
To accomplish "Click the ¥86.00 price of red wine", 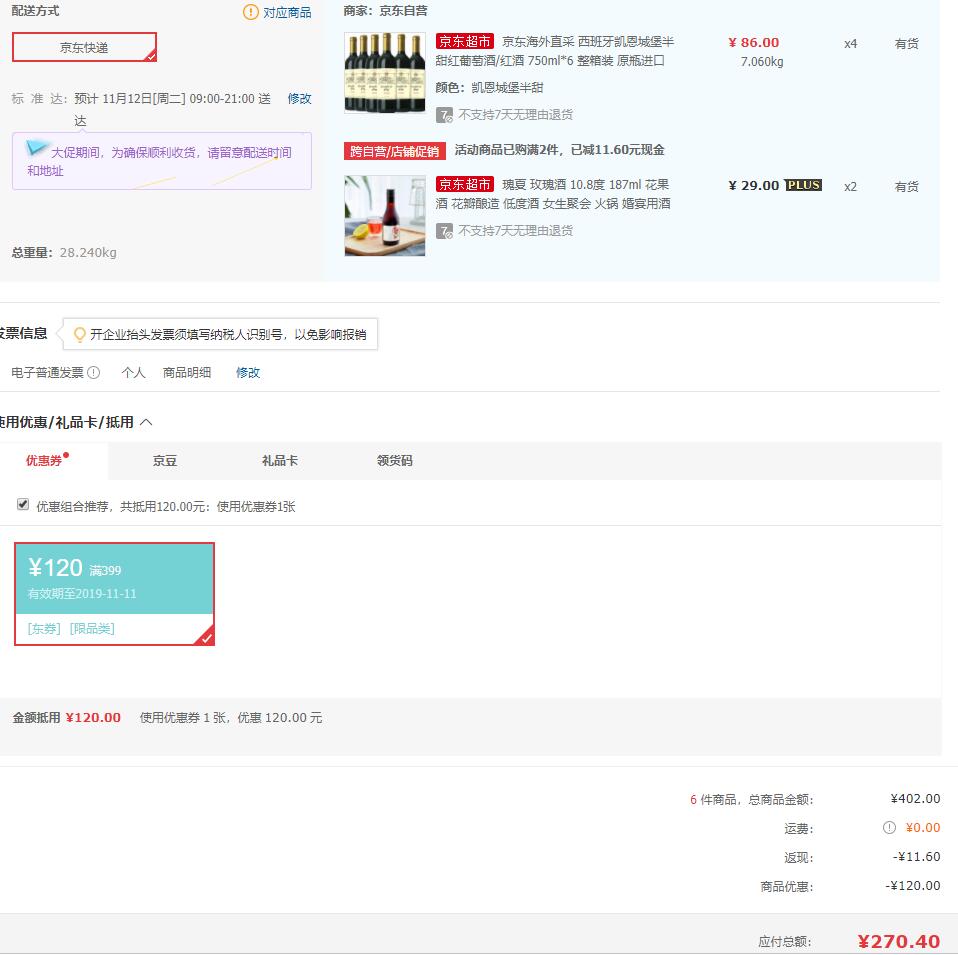I will (x=753, y=42).
